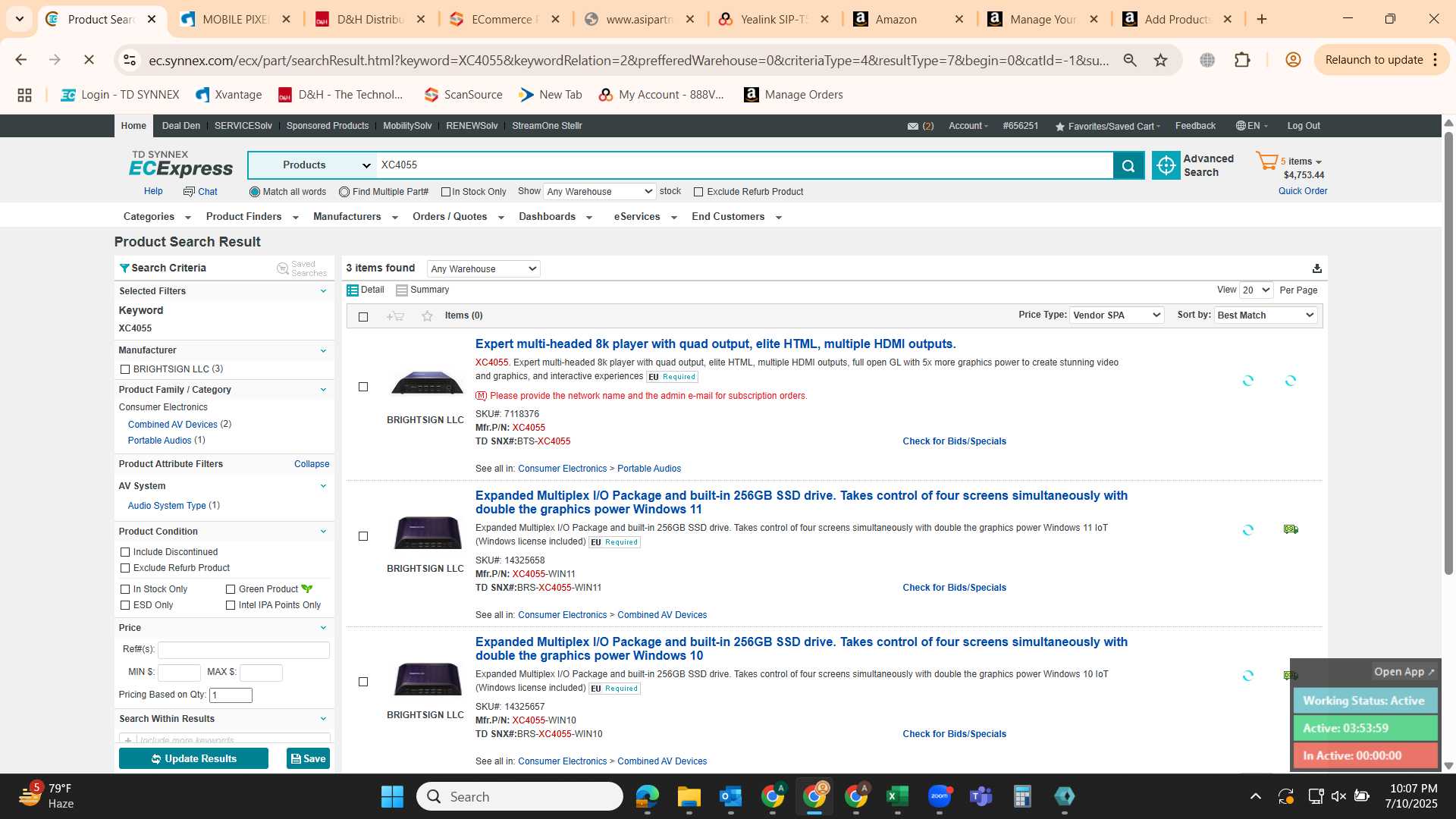The width and height of the screenshot is (1456, 819).
Task: Check Intel IPA Points Only filter
Action: point(231,605)
